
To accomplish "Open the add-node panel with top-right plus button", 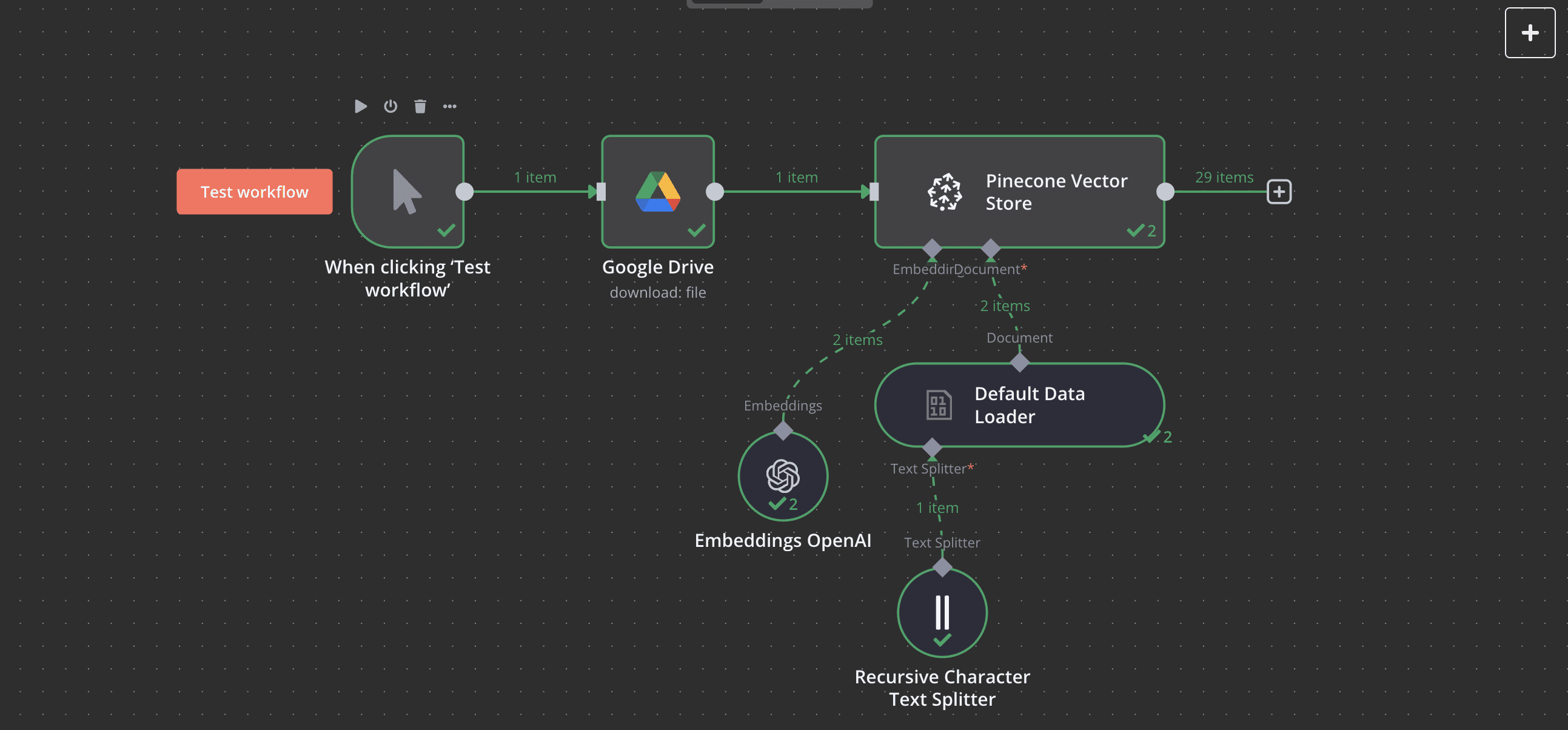I will pos(1530,33).
